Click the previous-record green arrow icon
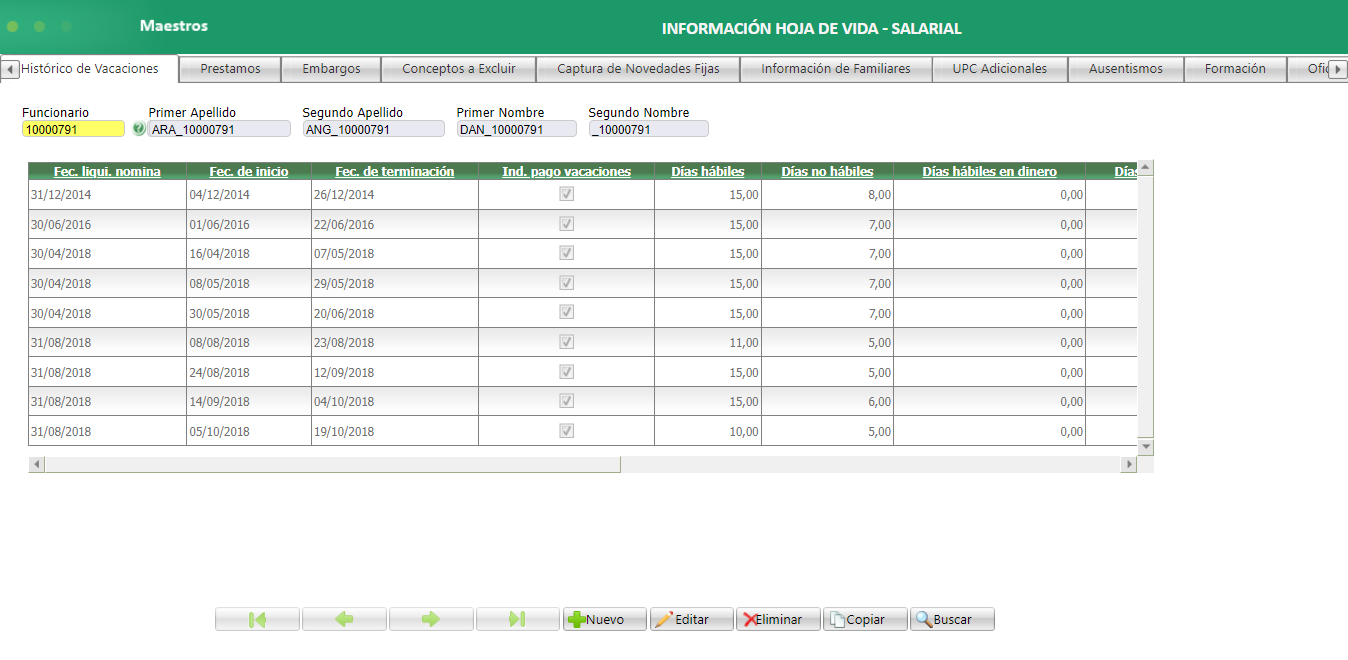 pyautogui.click(x=343, y=618)
